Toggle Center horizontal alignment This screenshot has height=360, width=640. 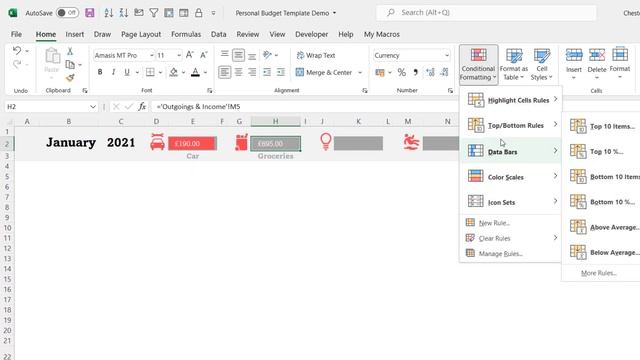click(239, 72)
